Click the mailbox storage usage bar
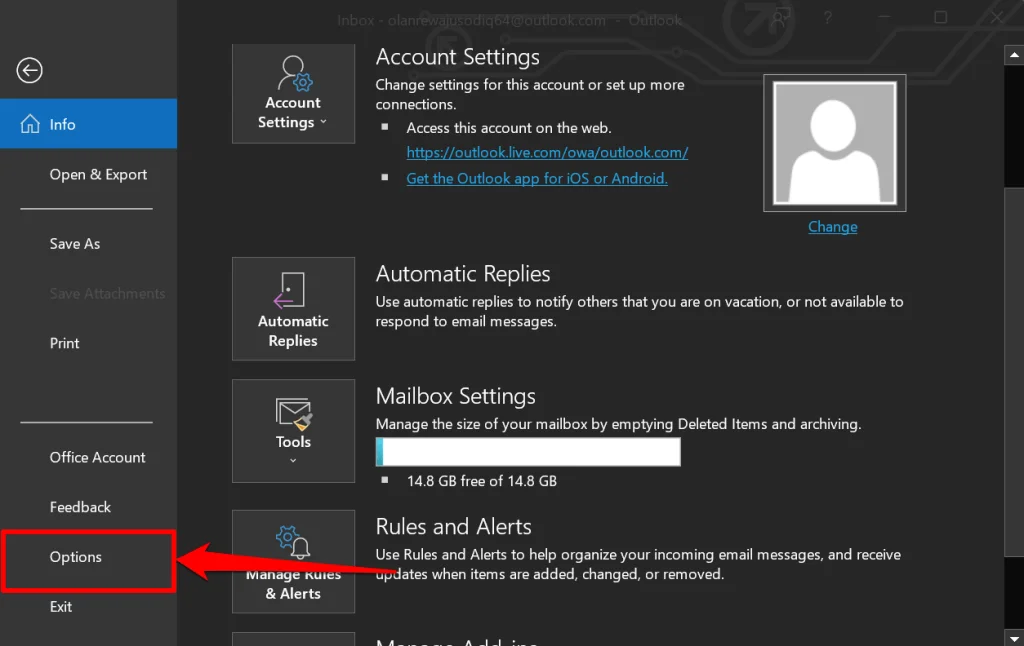The image size is (1024, 646). [528, 451]
